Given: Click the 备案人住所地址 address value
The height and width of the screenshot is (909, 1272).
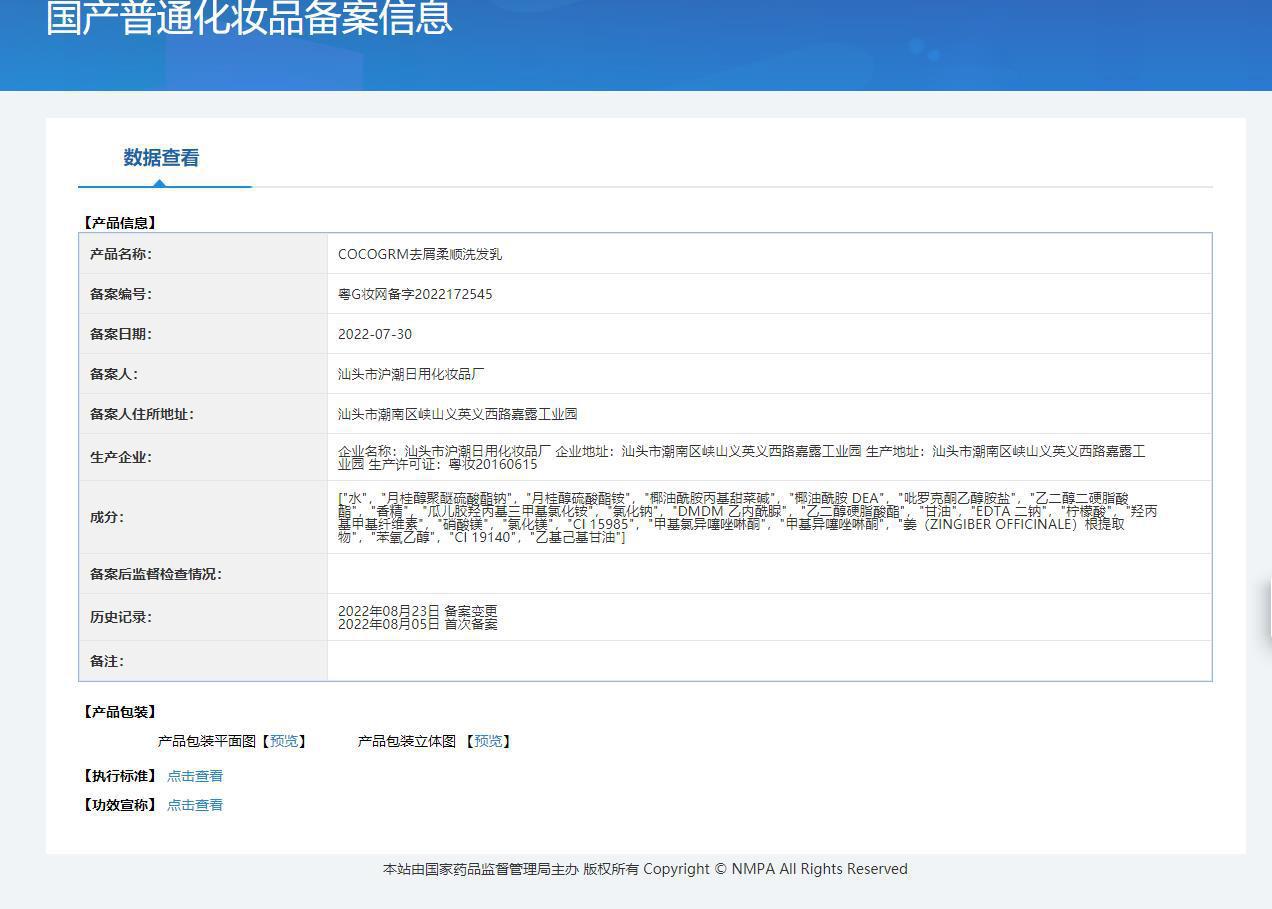Looking at the screenshot, I should pos(457,414).
